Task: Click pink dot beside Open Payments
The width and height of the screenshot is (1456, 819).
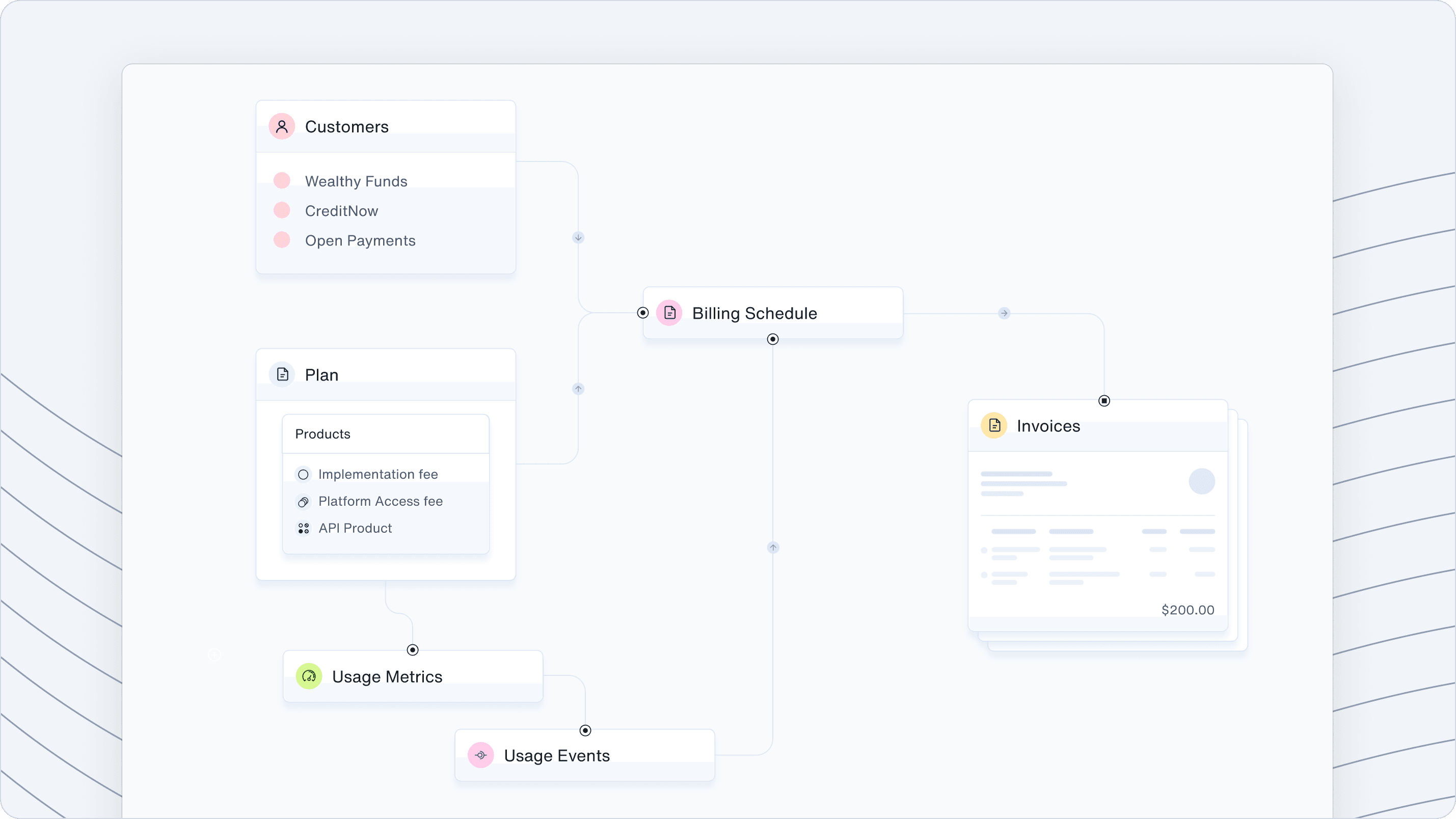Action: click(x=282, y=240)
